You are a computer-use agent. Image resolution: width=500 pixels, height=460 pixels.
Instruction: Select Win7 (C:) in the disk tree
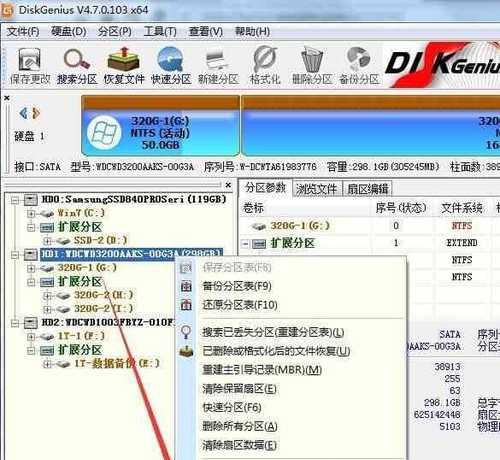coord(81,213)
